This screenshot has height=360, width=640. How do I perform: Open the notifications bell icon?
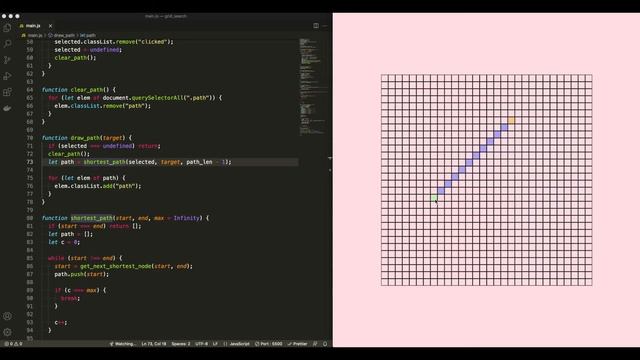coord(325,344)
